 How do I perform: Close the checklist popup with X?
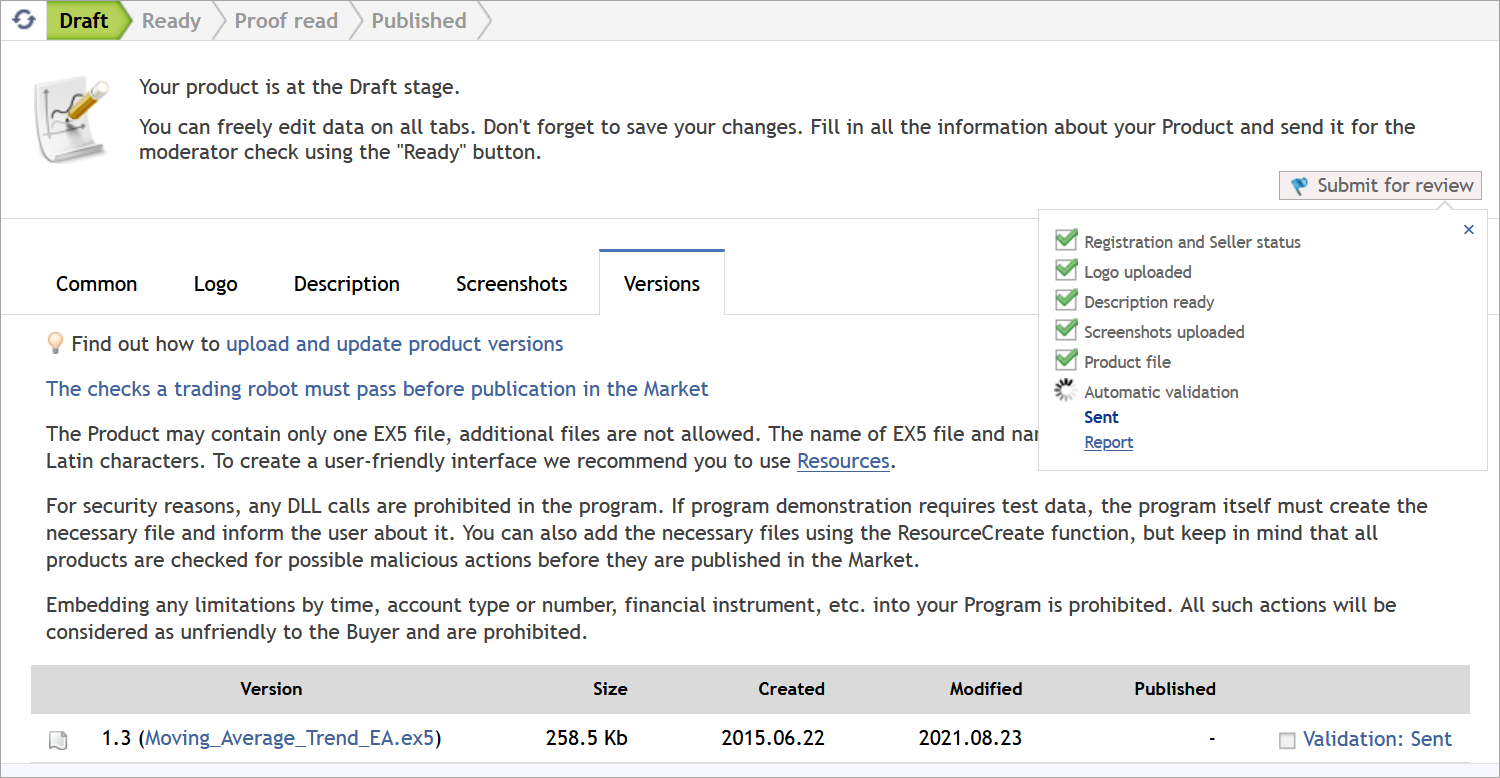click(1469, 230)
